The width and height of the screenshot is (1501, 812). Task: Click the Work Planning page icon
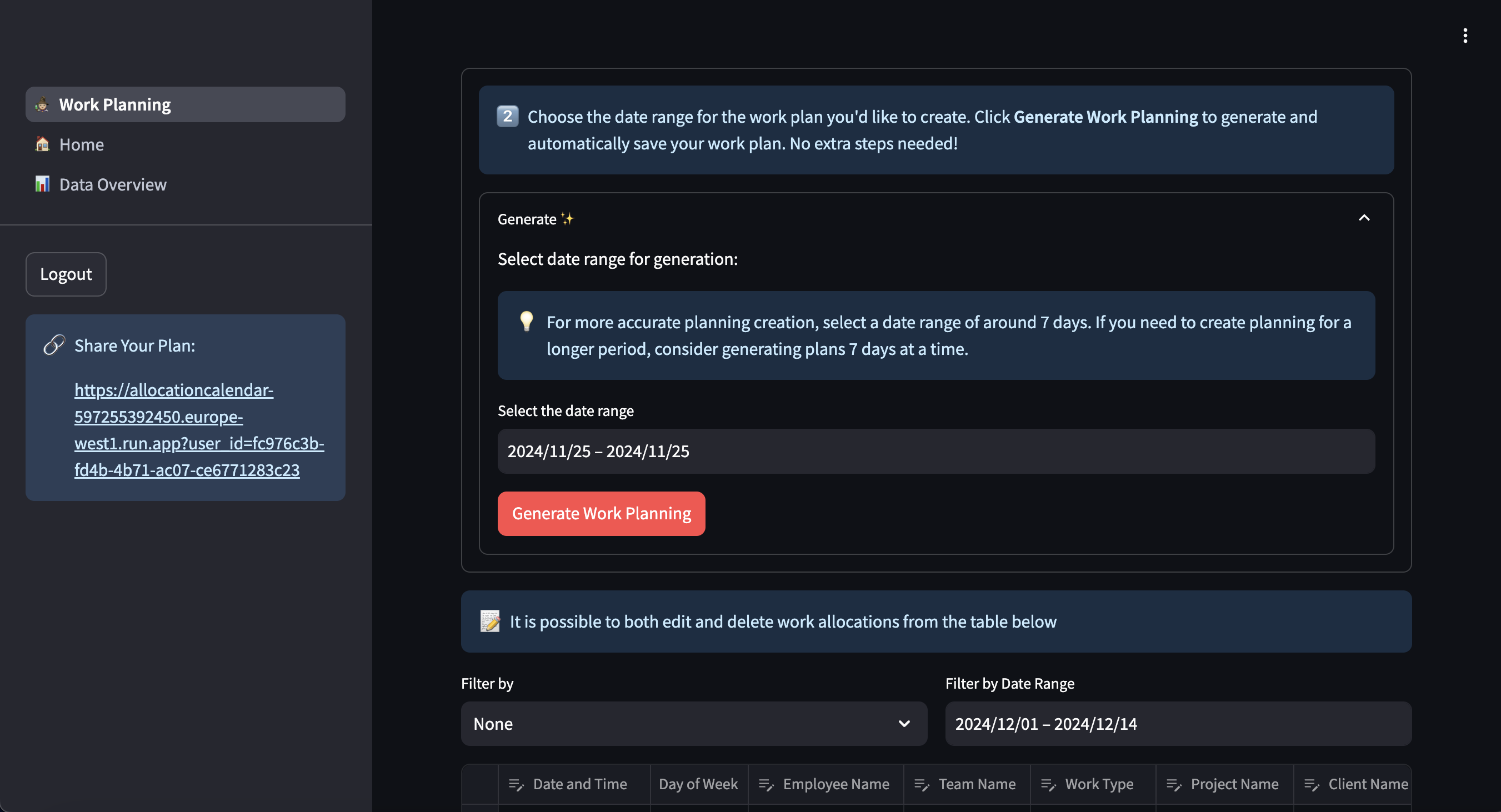42,105
